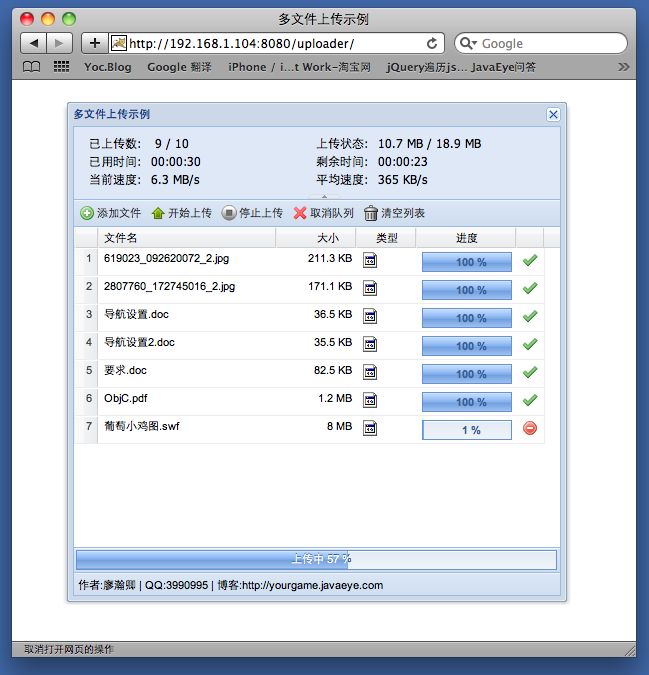This screenshot has width=649, height=675.
Task: Select row 葡萄小鸡图.swf file name
Action: (142, 426)
